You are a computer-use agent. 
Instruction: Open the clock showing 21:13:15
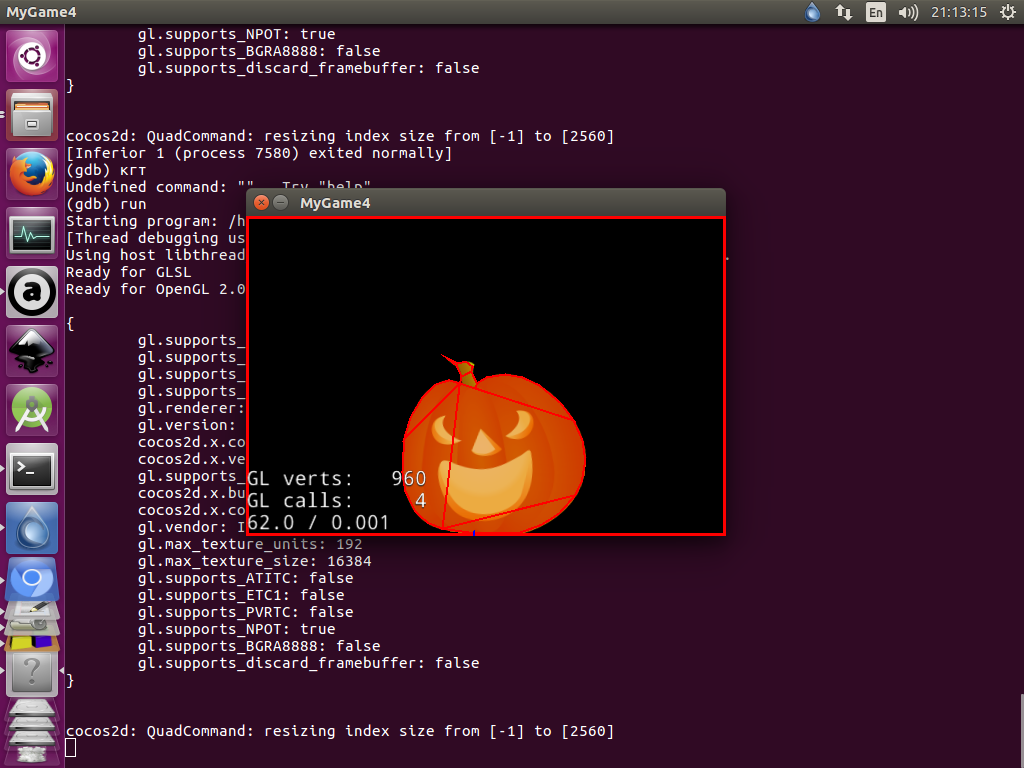(959, 12)
